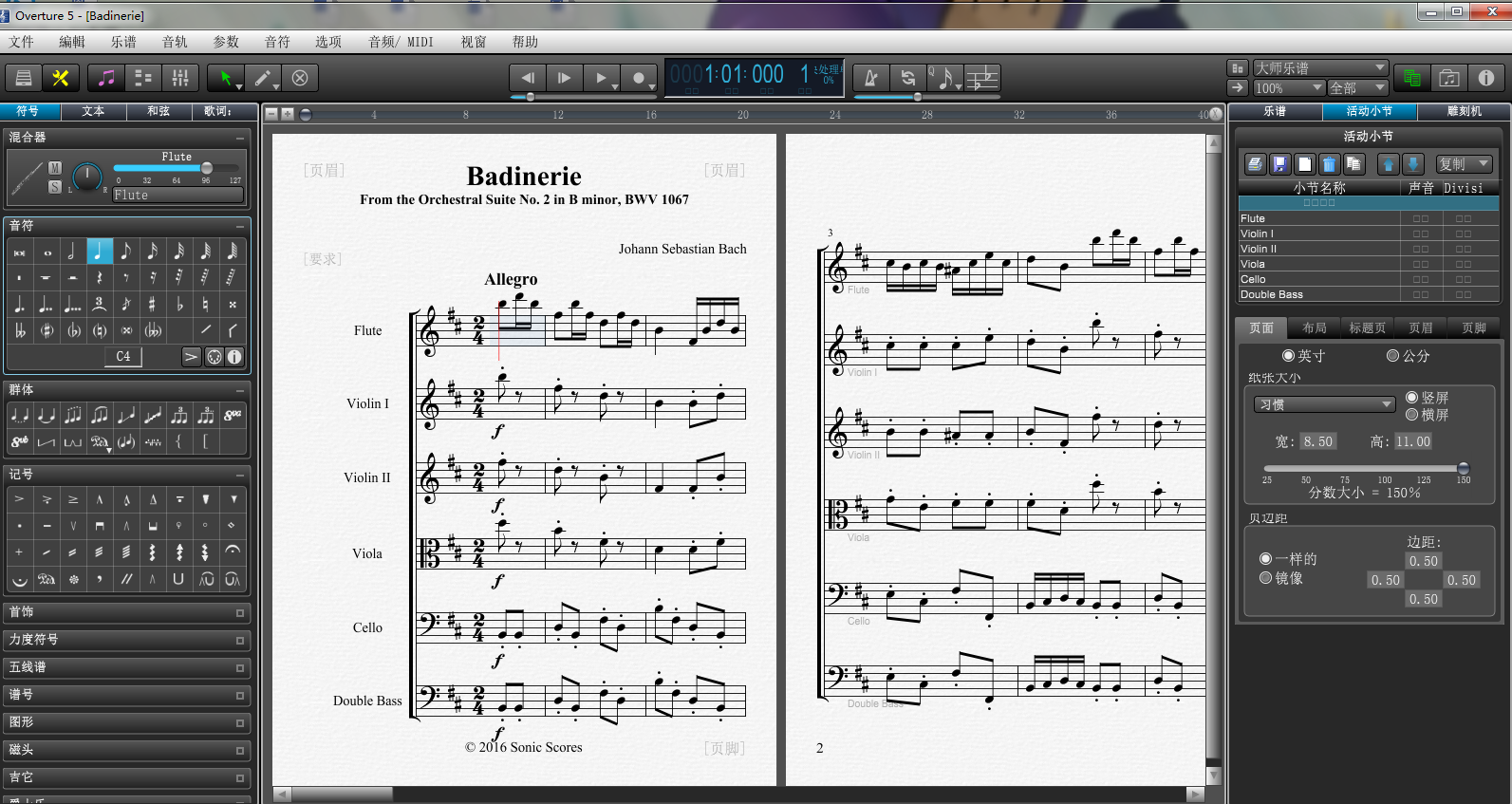Open the 乐谱 menu in the menu bar
The image size is (1512, 804).
[123, 42]
